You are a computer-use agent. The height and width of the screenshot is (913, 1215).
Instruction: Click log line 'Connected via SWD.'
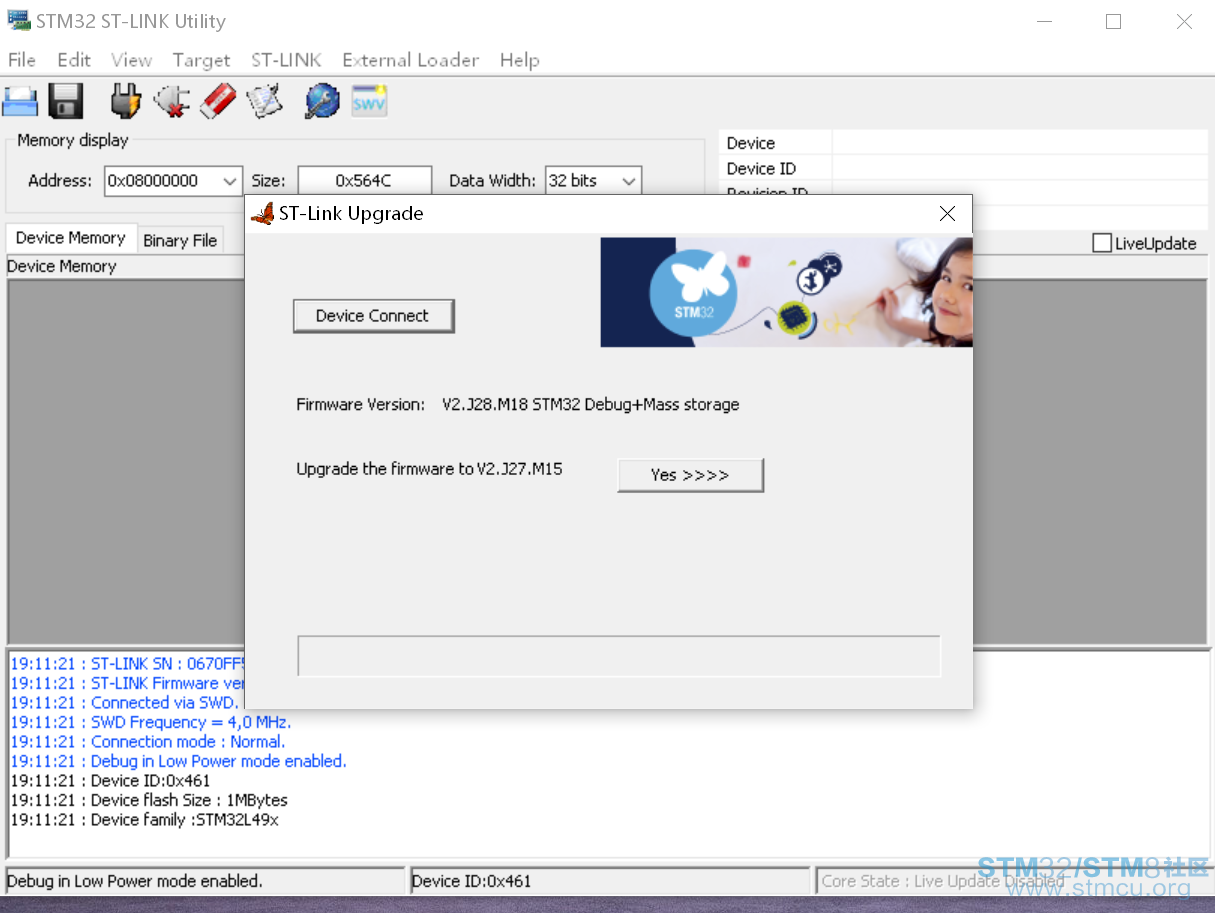(x=127, y=703)
